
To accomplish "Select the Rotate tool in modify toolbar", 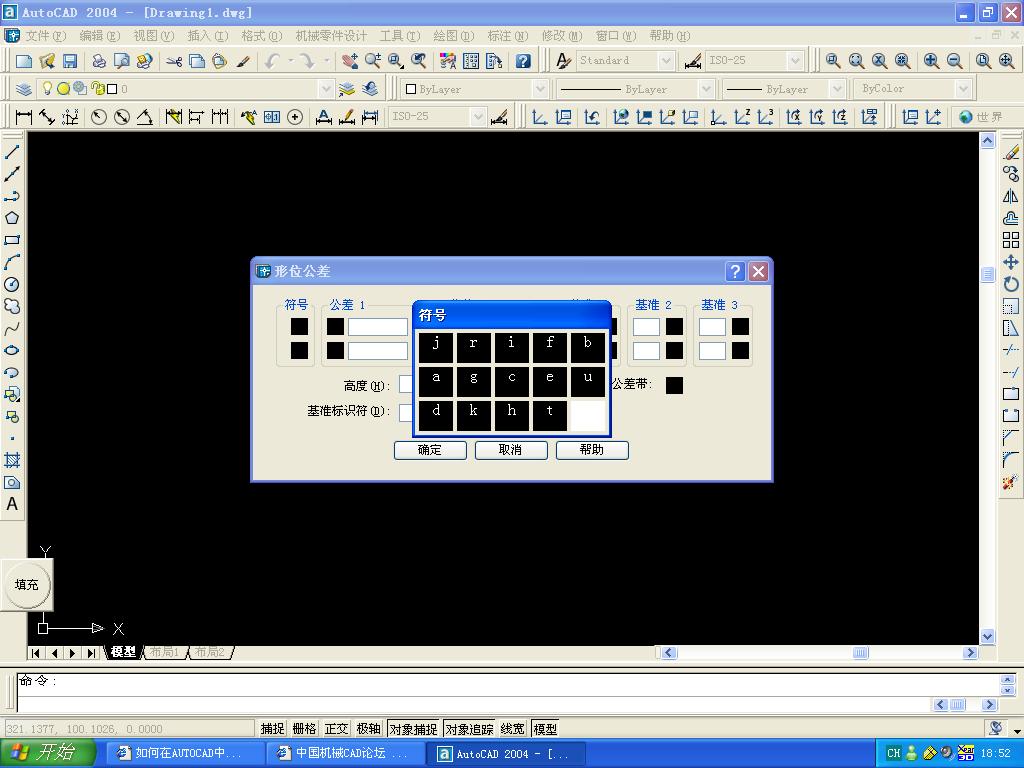I will (1011, 284).
